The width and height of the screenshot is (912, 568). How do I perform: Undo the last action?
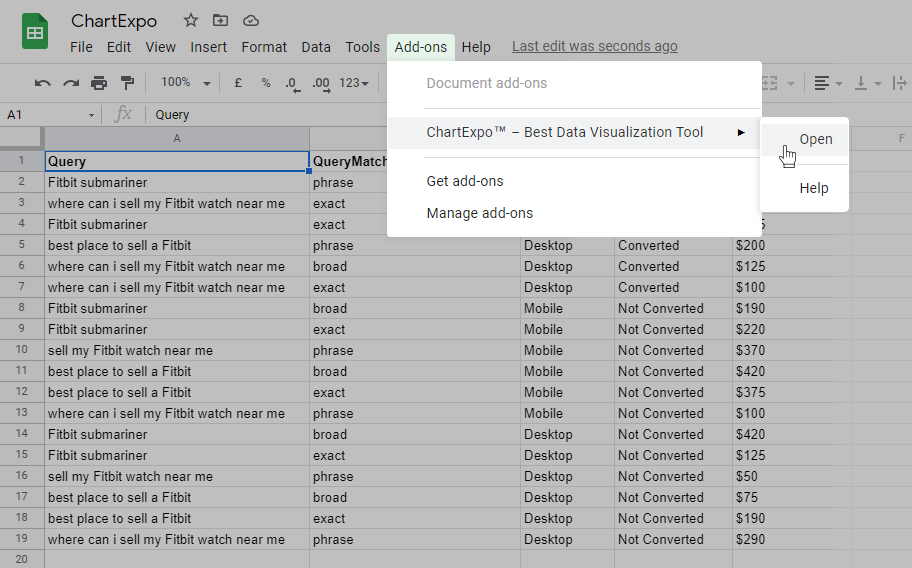click(x=42, y=83)
